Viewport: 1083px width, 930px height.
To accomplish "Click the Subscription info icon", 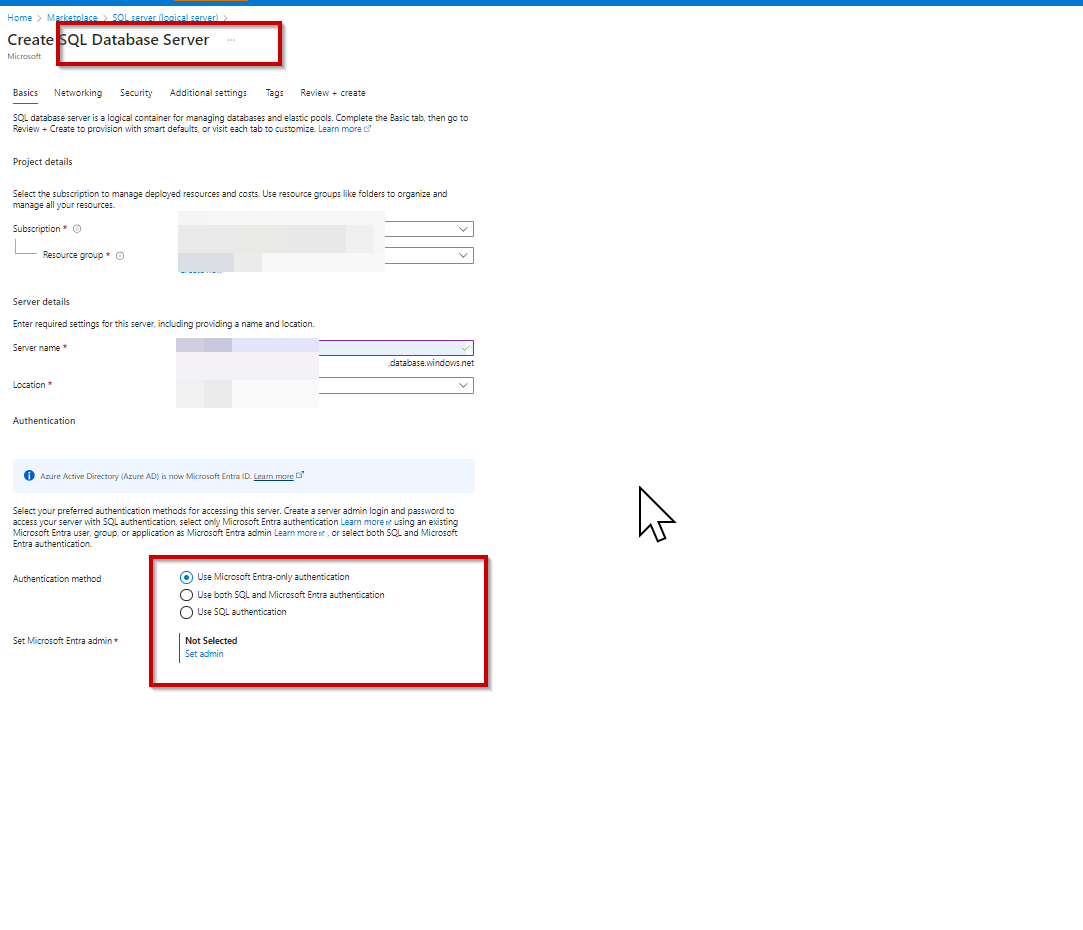I will click(x=77, y=229).
